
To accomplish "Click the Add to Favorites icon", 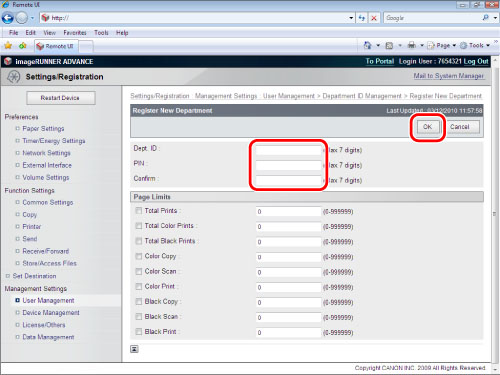I will [x=23, y=46].
